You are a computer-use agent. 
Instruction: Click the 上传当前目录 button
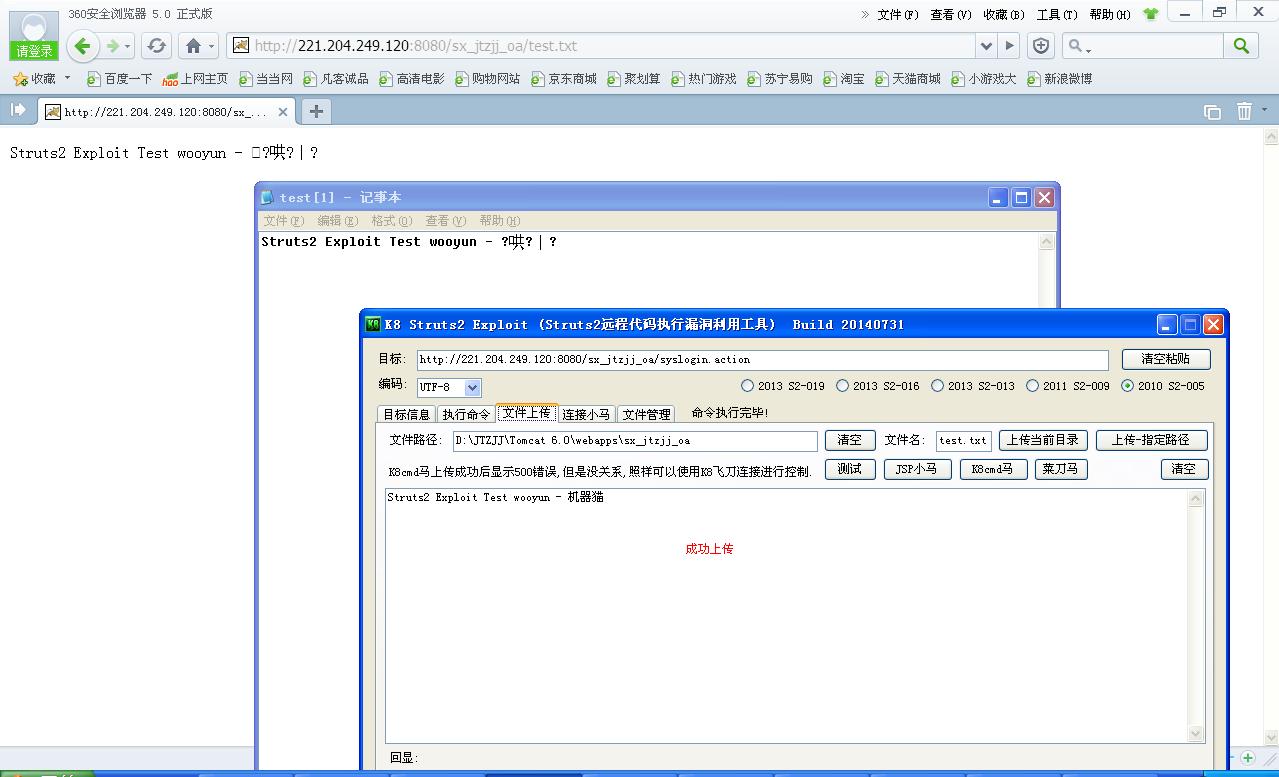pyautogui.click(x=1042, y=440)
